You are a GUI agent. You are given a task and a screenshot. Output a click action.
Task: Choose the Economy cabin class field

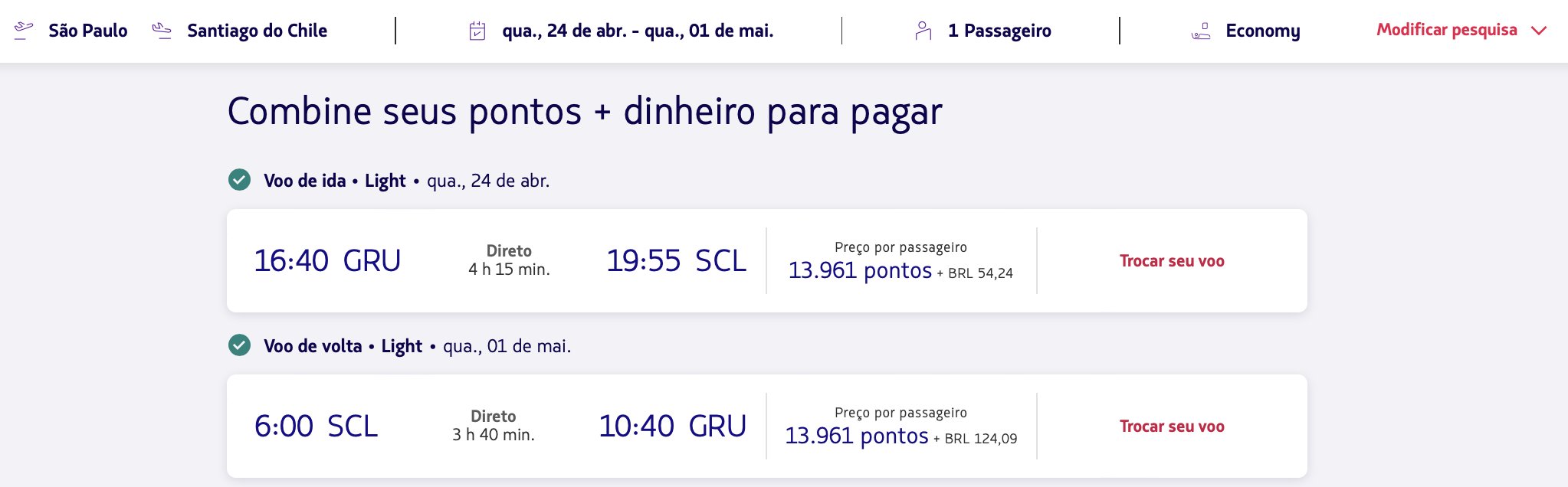(1263, 31)
